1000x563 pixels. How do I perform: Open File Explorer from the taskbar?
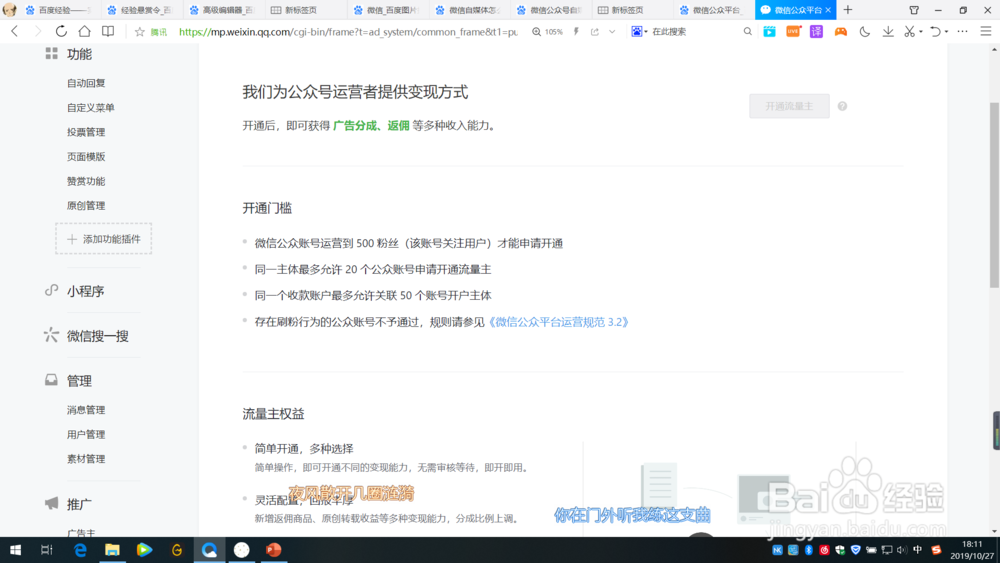click(112, 550)
